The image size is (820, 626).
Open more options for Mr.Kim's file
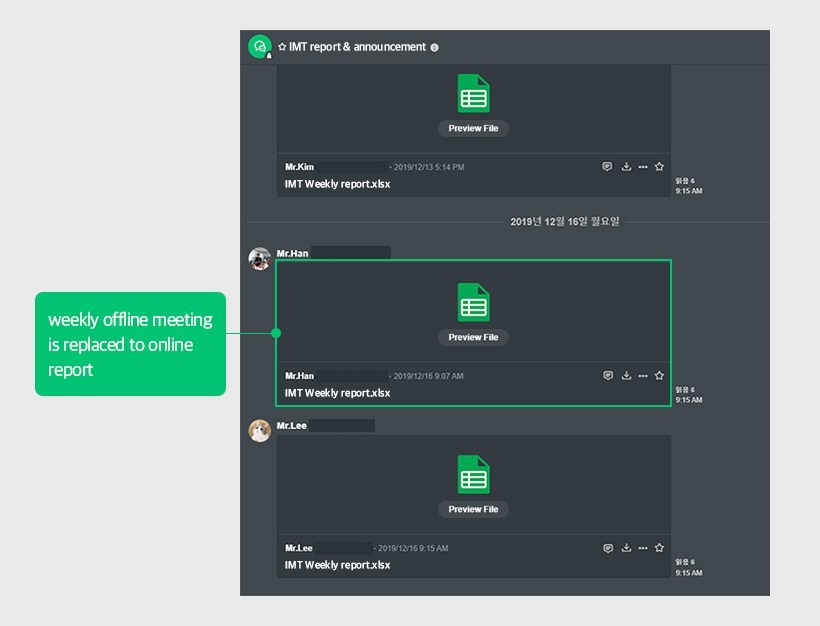(643, 167)
